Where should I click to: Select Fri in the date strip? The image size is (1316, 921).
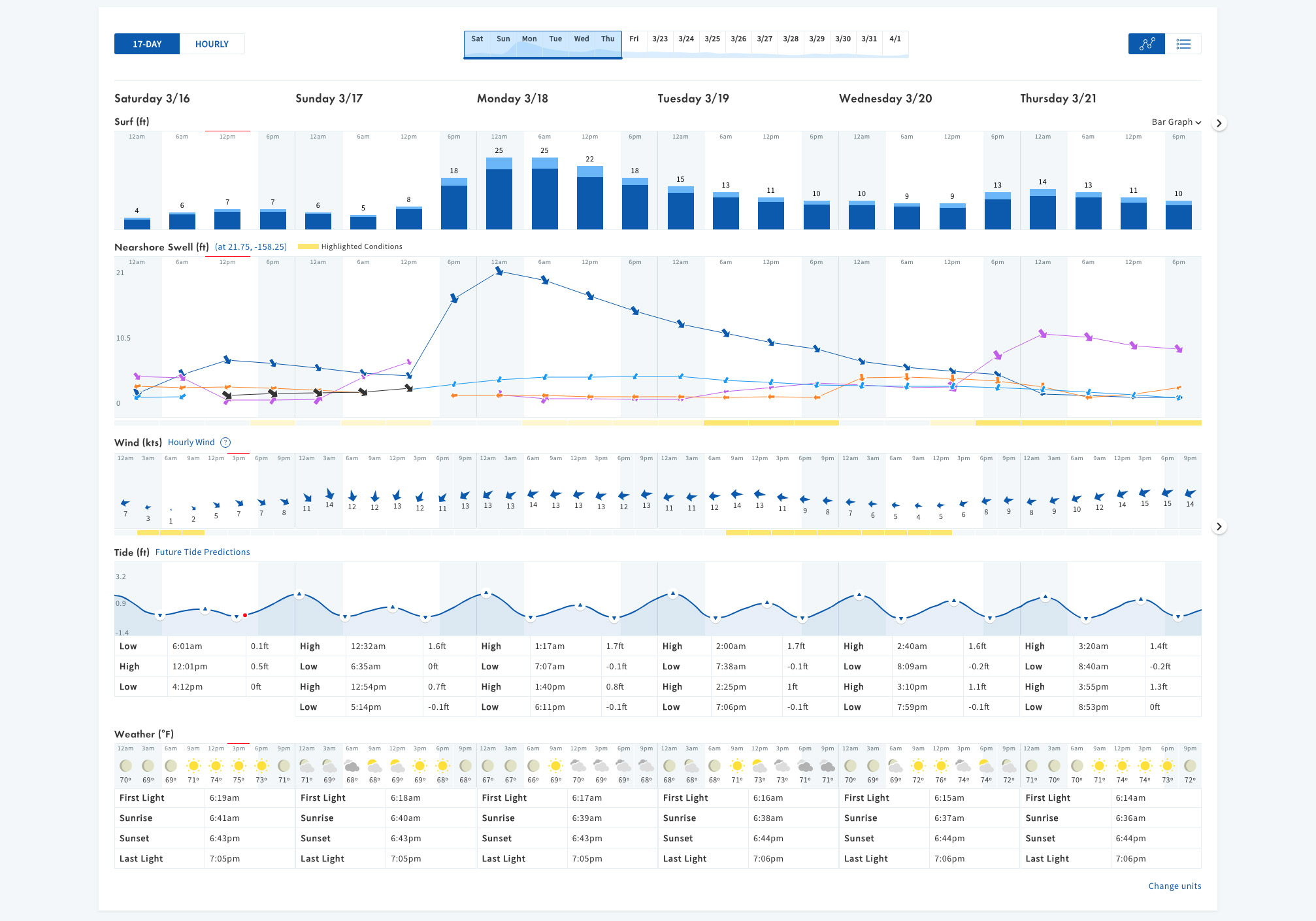point(634,39)
